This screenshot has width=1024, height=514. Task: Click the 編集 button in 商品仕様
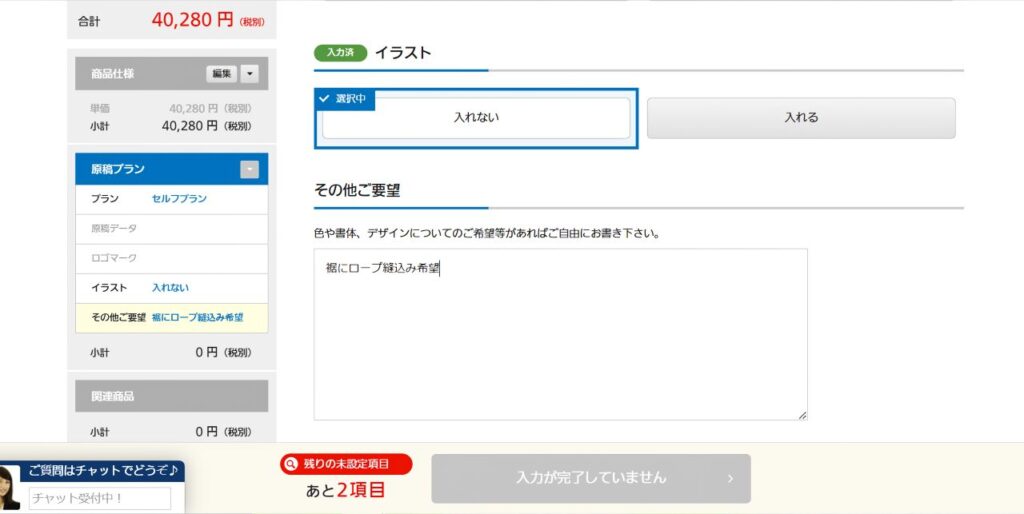tap(222, 74)
